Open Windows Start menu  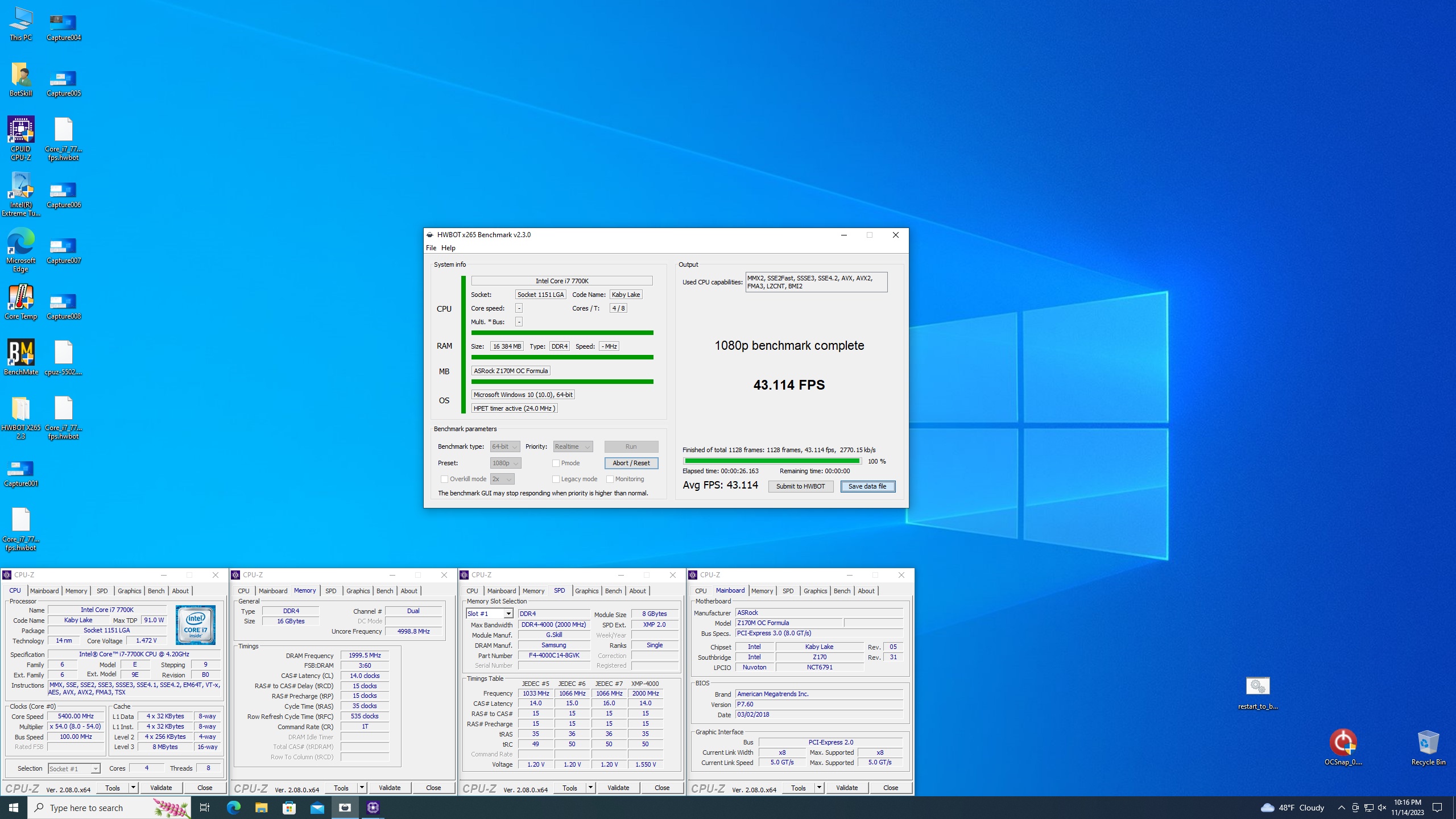point(14,808)
